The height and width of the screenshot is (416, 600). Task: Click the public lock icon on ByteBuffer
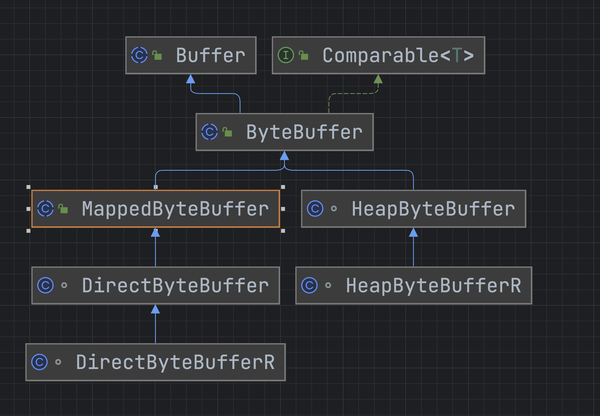click(x=227, y=132)
